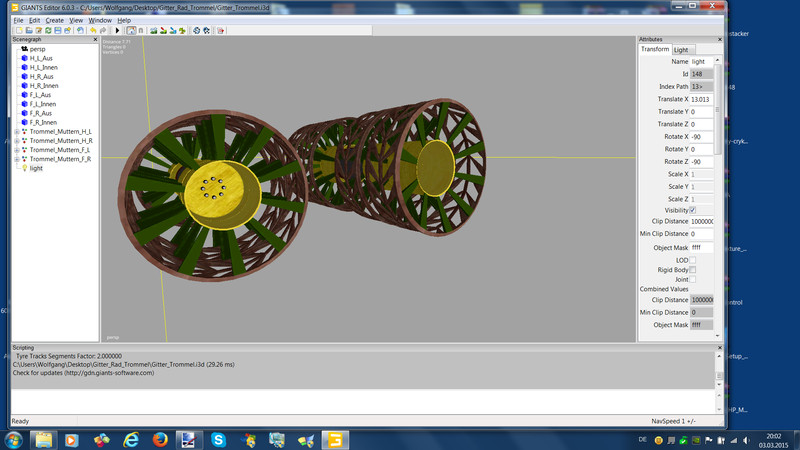Click the Undo arrow in toolbar
The image size is (800, 450).
[x=93, y=31]
